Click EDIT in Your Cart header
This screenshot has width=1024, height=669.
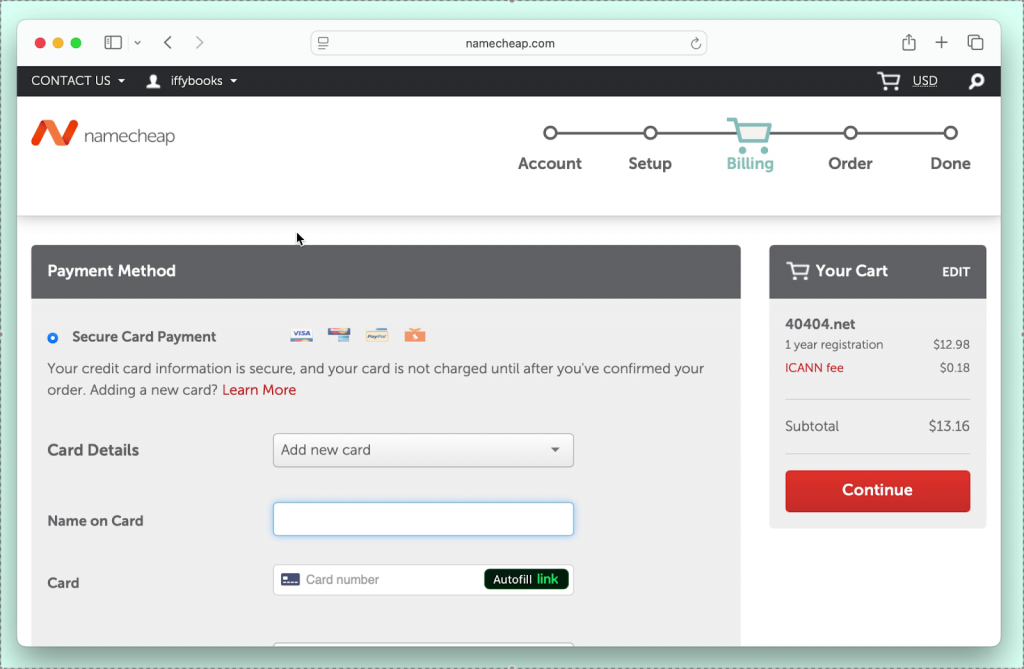(x=955, y=272)
